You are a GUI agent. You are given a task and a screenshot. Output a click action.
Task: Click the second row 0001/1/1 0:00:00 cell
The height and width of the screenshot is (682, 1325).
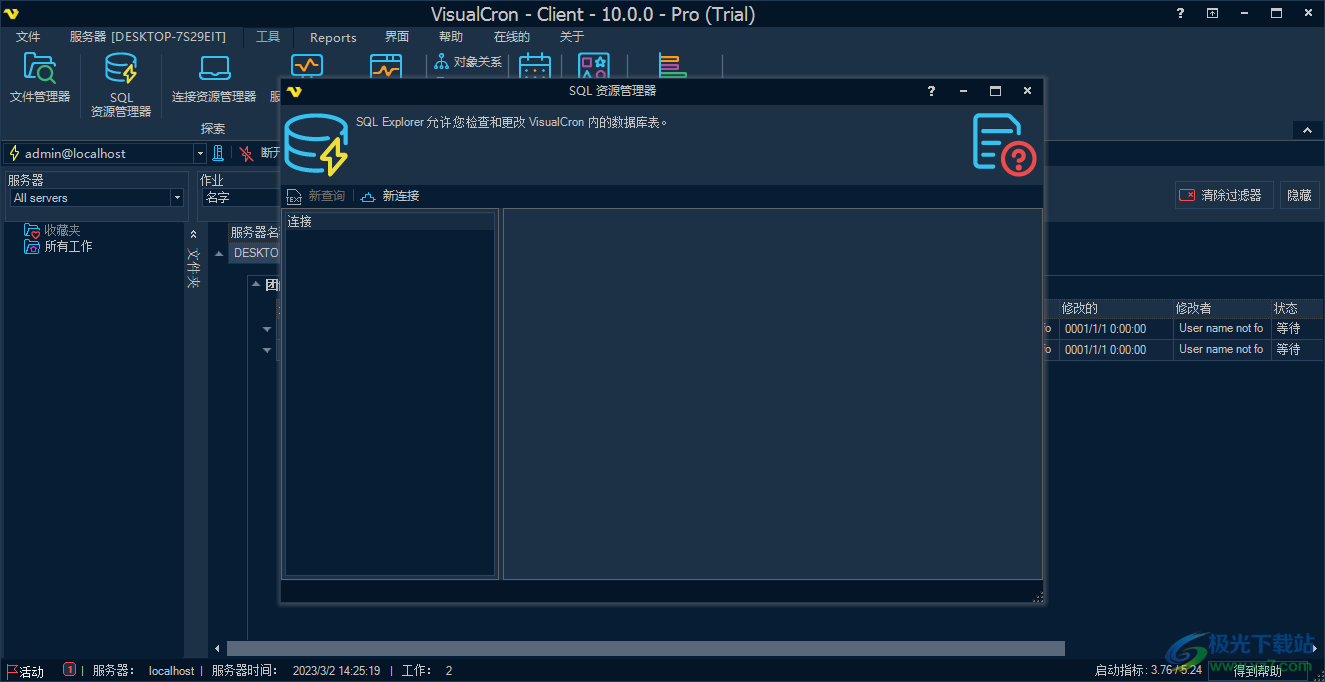pyautogui.click(x=1115, y=350)
